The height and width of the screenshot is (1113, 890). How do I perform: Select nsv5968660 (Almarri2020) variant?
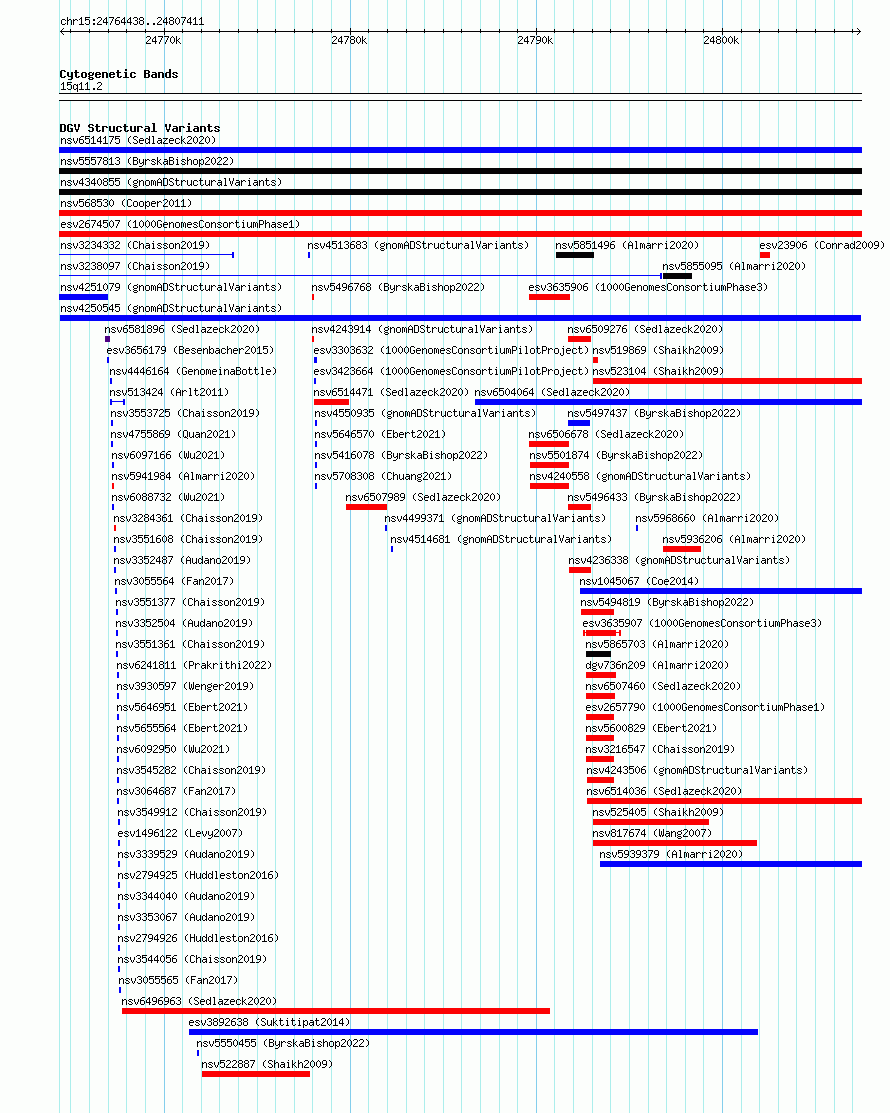click(x=707, y=518)
